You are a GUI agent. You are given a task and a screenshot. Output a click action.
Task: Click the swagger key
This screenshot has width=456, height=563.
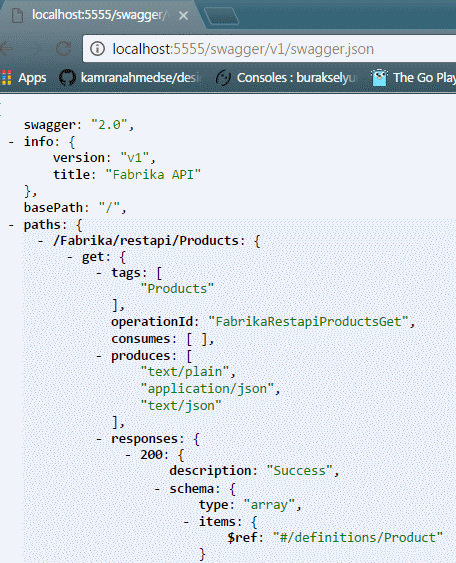pyautogui.click(x=50, y=125)
